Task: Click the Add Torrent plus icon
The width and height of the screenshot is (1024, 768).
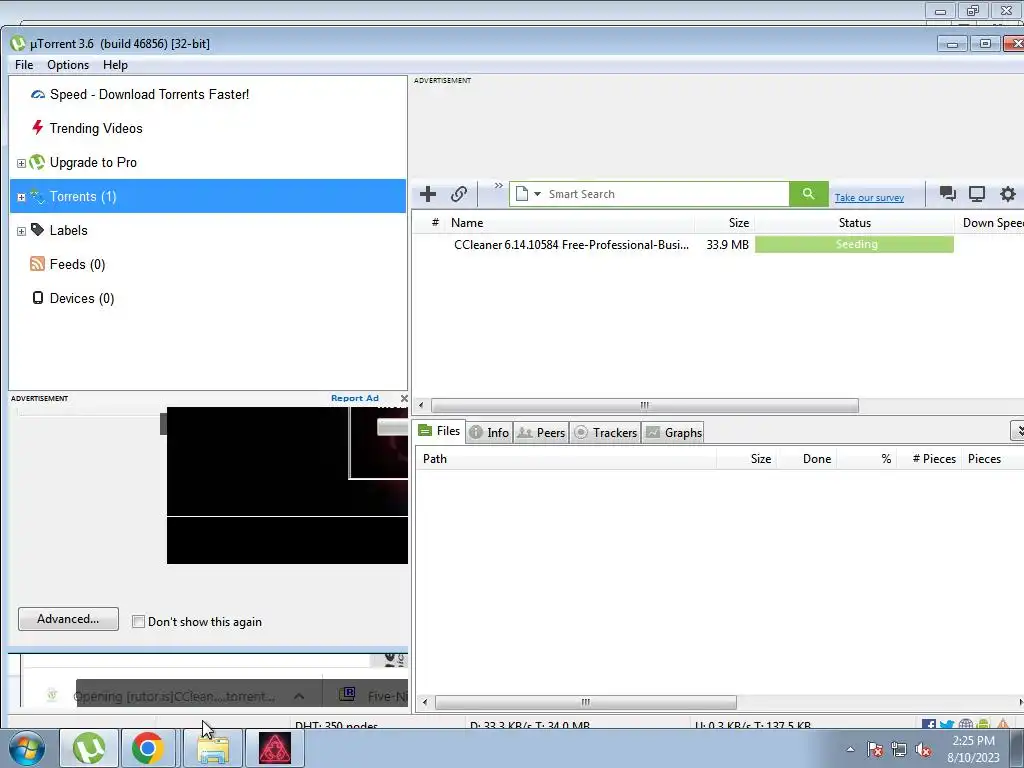Action: pyautogui.click(x=428, y=194)
